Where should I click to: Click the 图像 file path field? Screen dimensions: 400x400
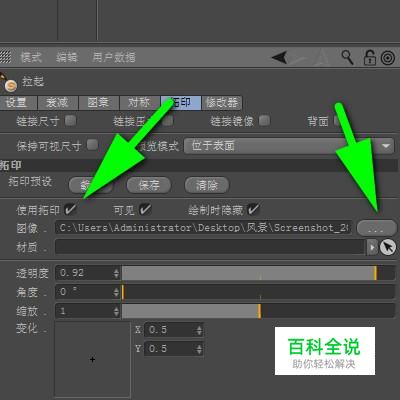click(x=203, y=228)
